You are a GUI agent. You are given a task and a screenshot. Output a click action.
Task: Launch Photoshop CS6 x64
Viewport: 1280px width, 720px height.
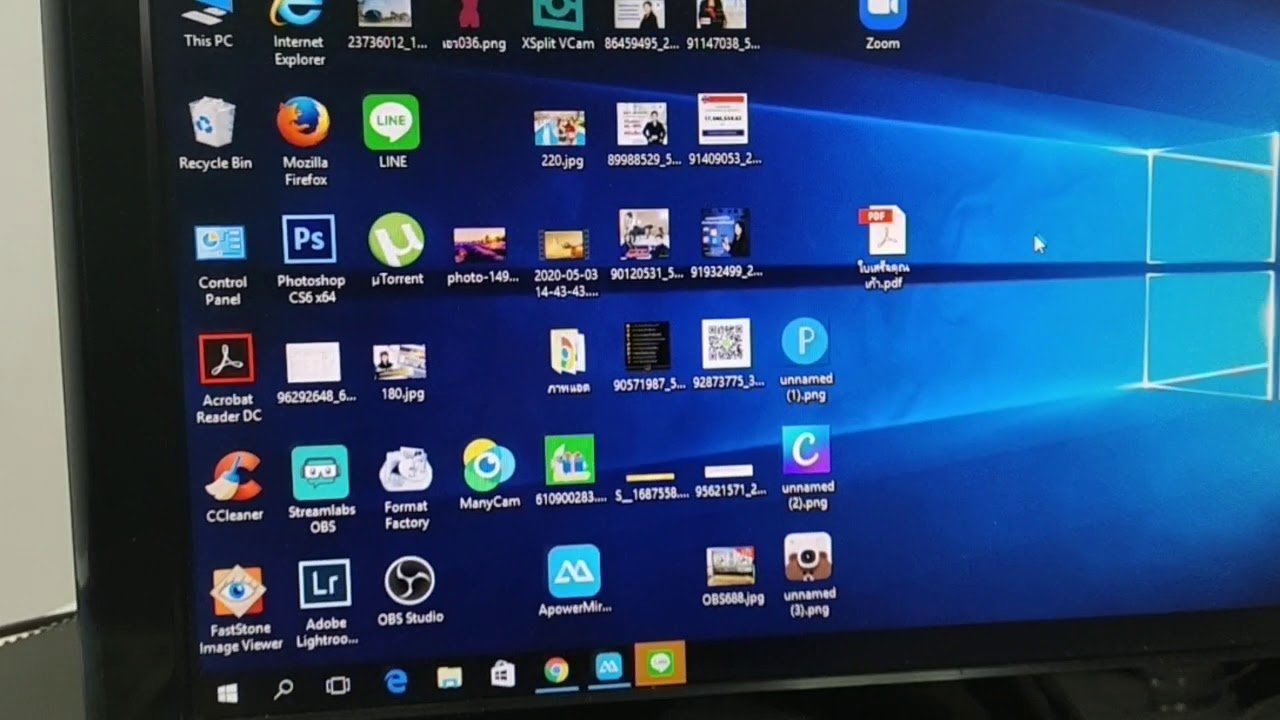(310, 259)
